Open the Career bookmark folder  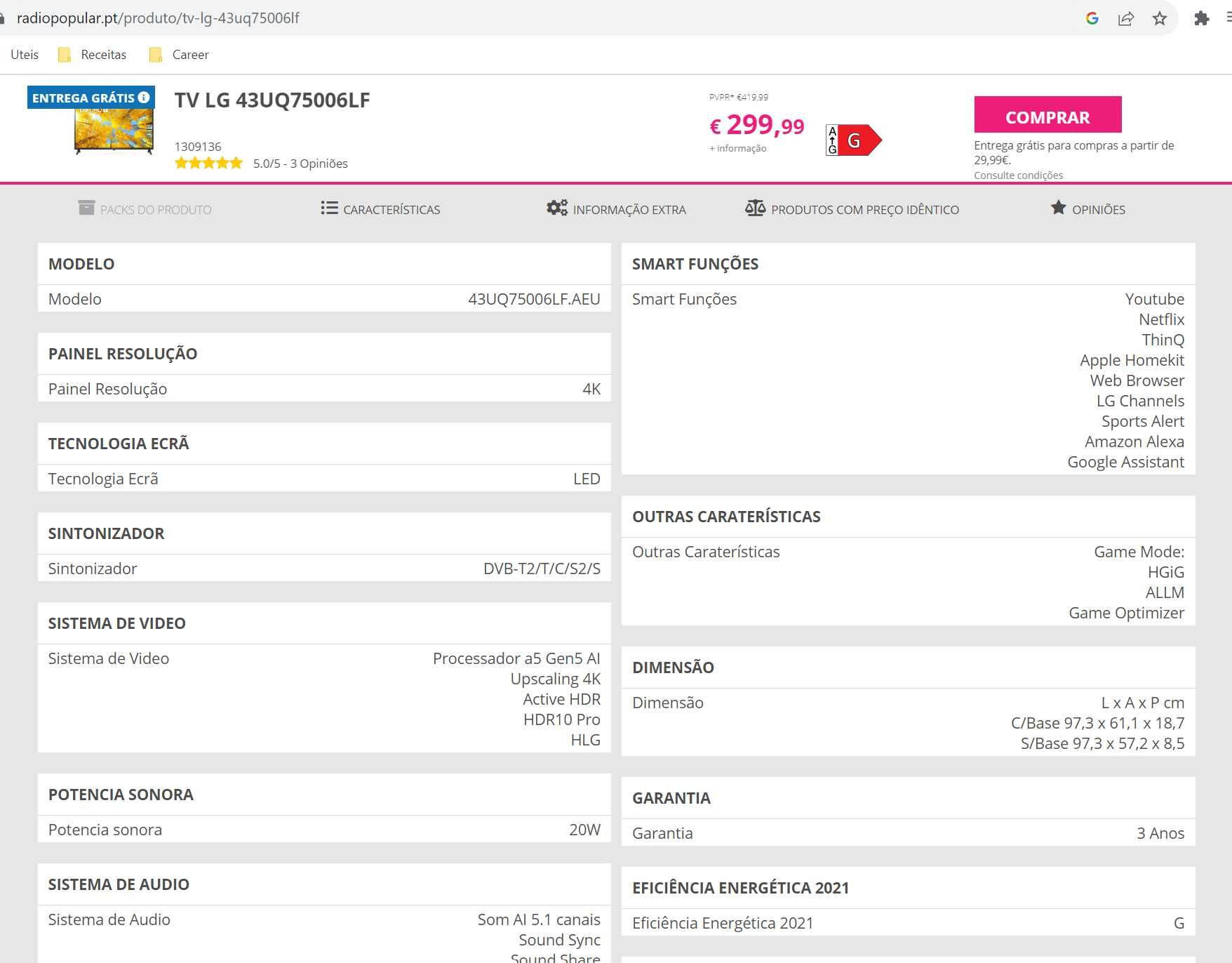pyautogui.click(x=179, y=55)
